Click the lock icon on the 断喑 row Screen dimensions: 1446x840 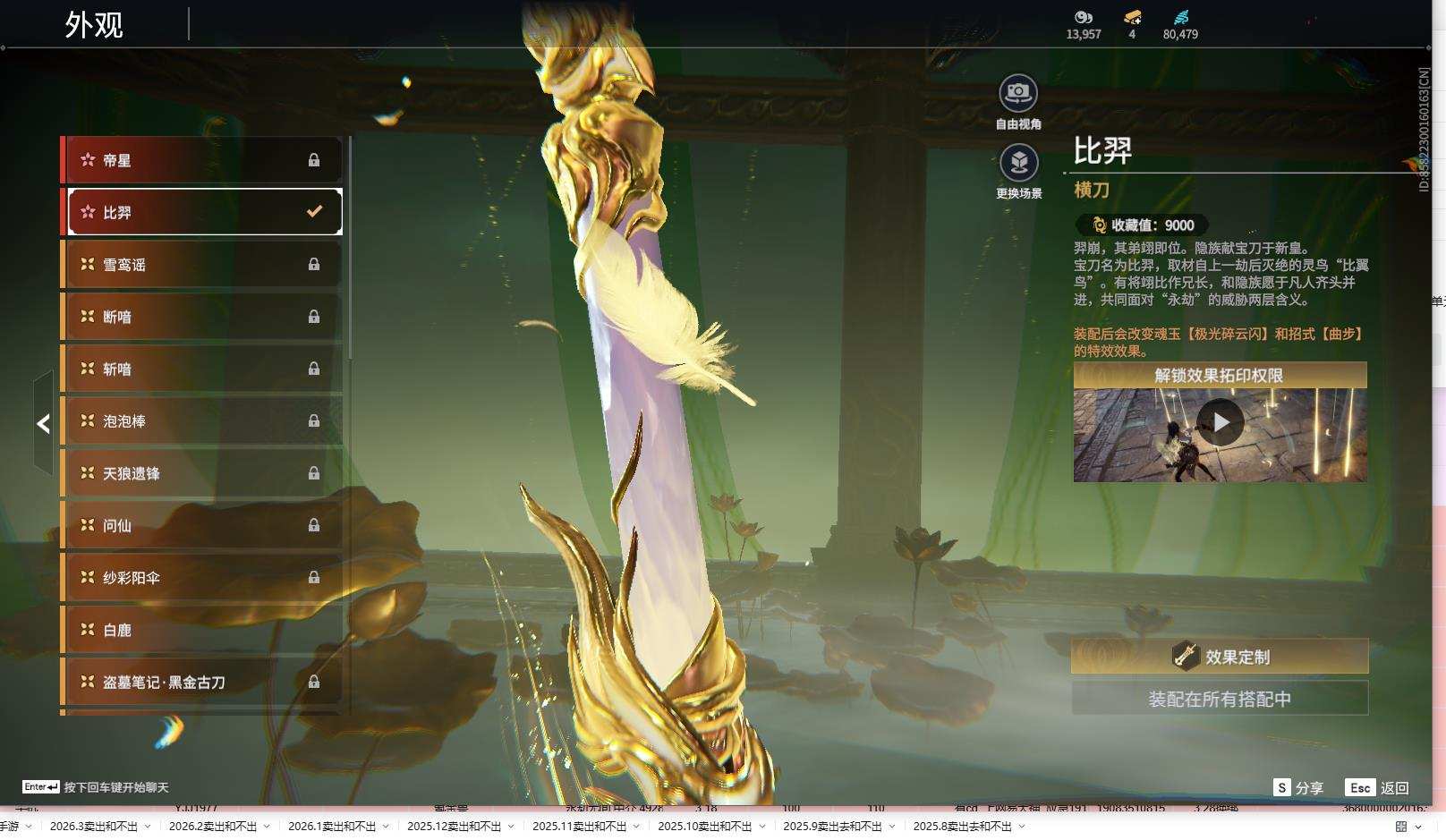pos(314,317)
